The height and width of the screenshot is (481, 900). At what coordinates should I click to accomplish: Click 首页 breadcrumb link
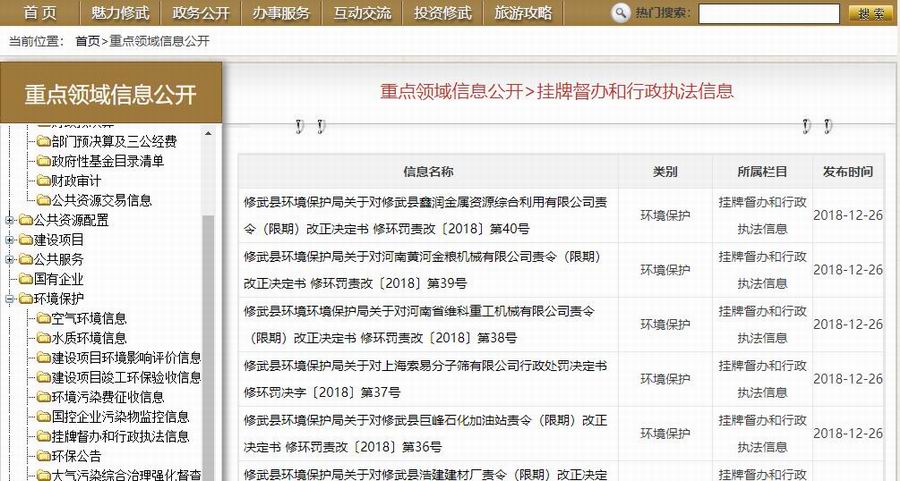(x=88, y=41)
